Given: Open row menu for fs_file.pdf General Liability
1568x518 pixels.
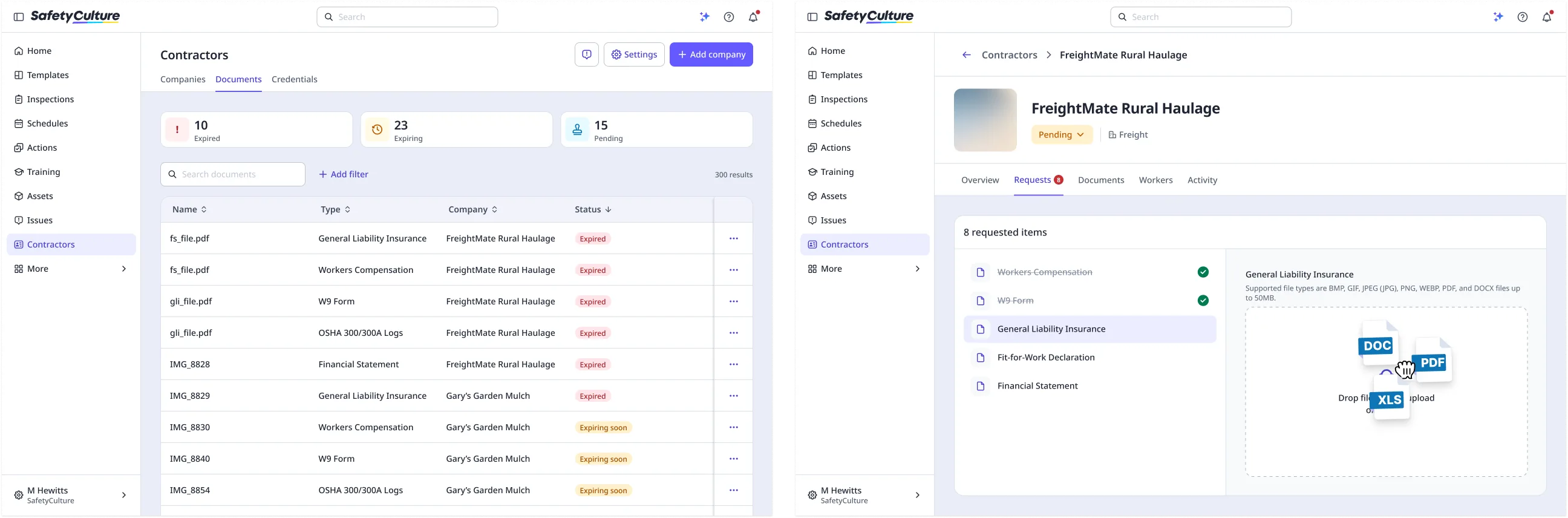Looking at the screenshot, I should tap(733, 238).
